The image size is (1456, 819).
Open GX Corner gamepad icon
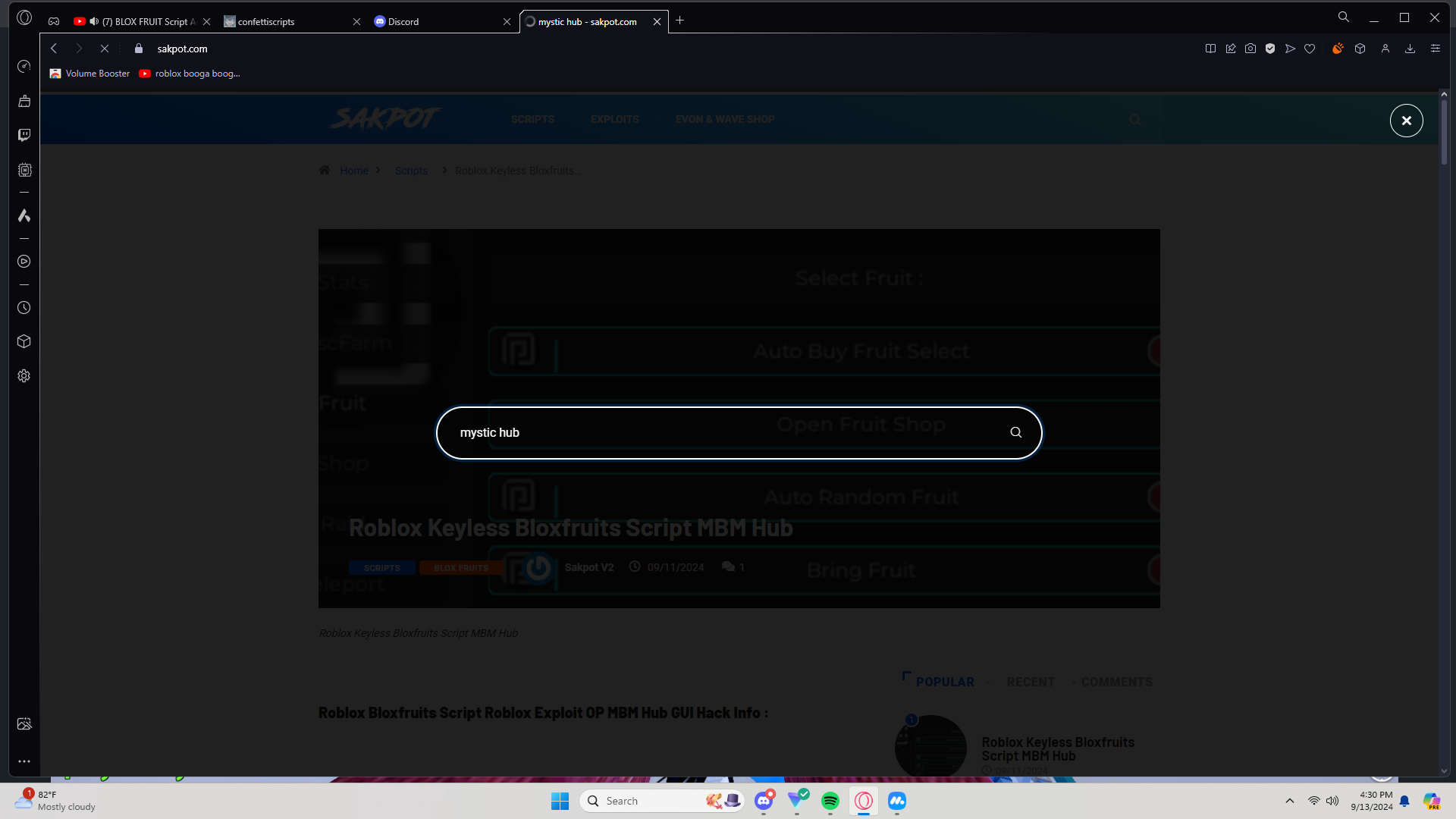coord(54,21)
